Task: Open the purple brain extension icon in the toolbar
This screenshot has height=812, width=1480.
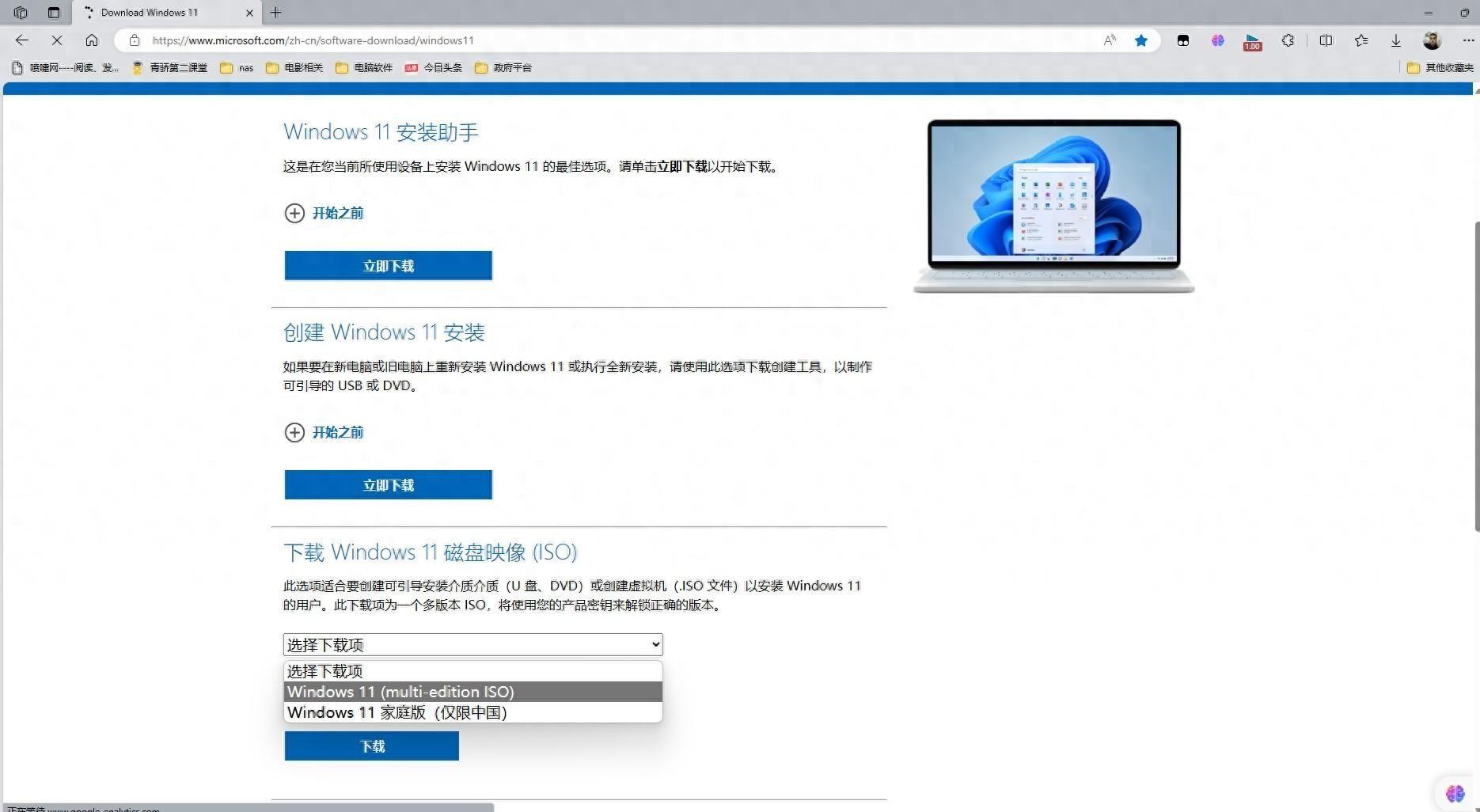Action: tap(1218, 40)
